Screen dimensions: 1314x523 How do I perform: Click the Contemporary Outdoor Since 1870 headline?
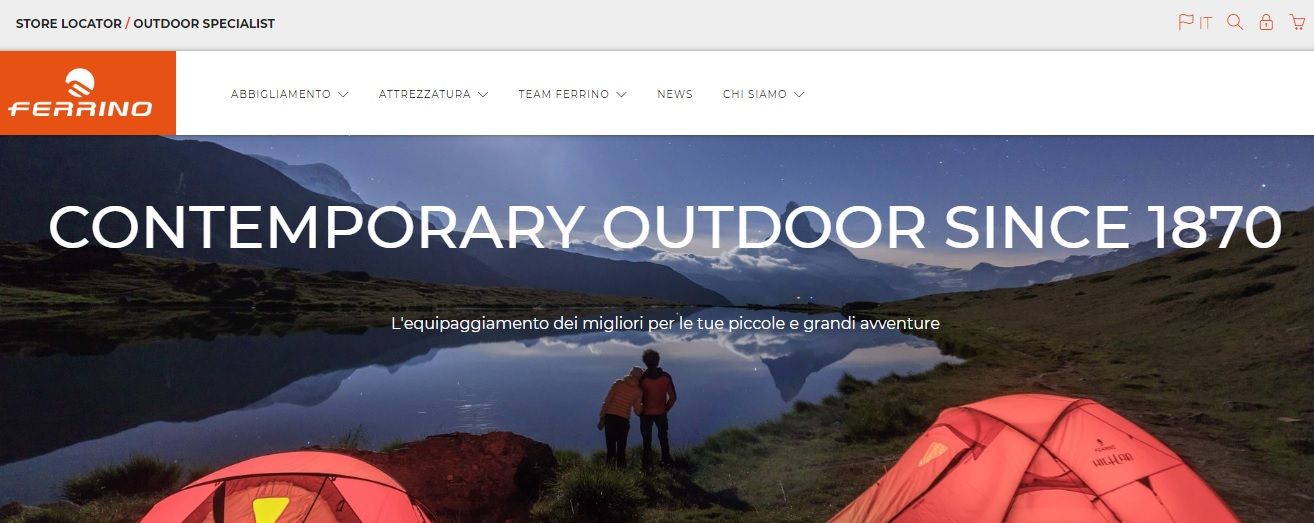665,229
